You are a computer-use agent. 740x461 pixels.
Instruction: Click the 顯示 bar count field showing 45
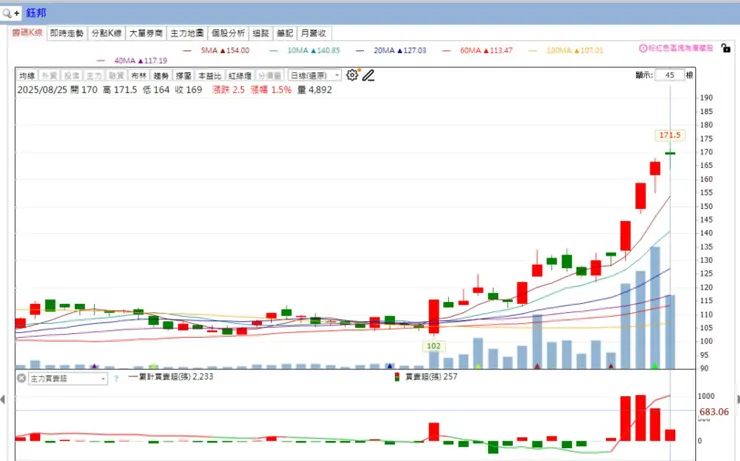(670, 75)
